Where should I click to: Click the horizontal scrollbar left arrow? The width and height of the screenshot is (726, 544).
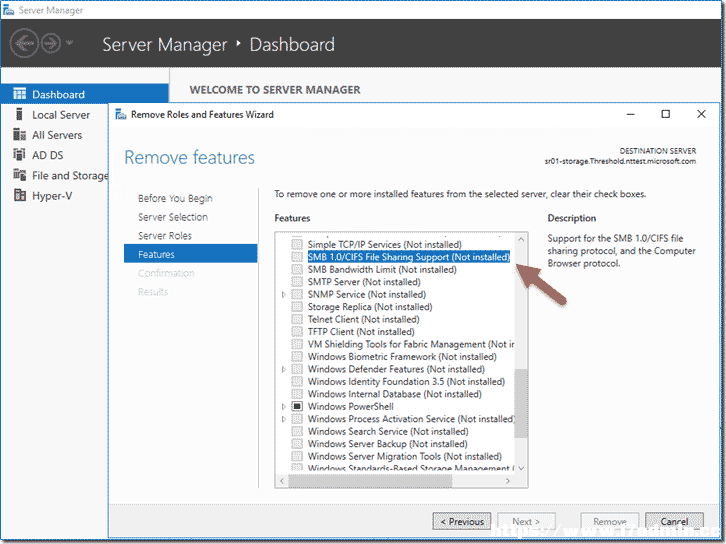[x=282, y=481]
